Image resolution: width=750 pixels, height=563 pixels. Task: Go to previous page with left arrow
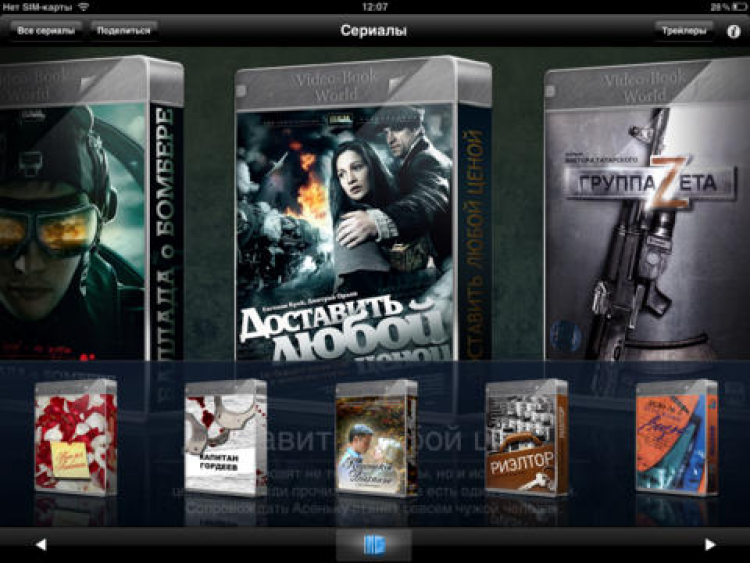pyautogui.click(x=41, y=544)
